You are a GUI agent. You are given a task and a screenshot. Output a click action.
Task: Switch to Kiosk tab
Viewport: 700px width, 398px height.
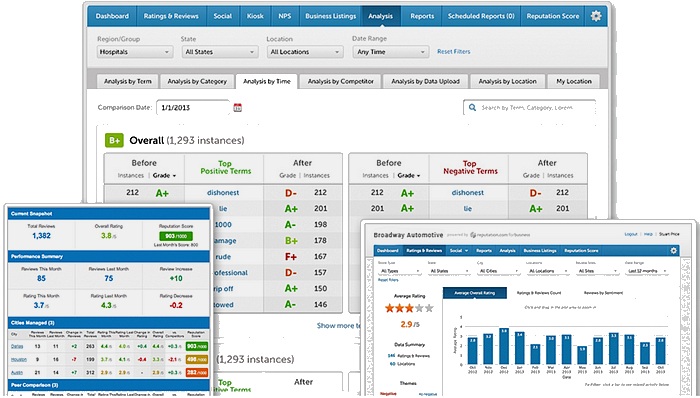(x=255, y=16)
